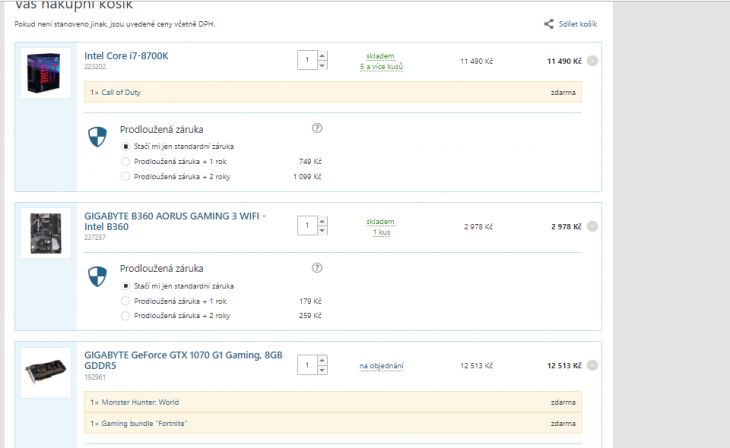Choose +2 roky warranty for 259 Kč
Screen dimensions: 730x448
(125, 316)
